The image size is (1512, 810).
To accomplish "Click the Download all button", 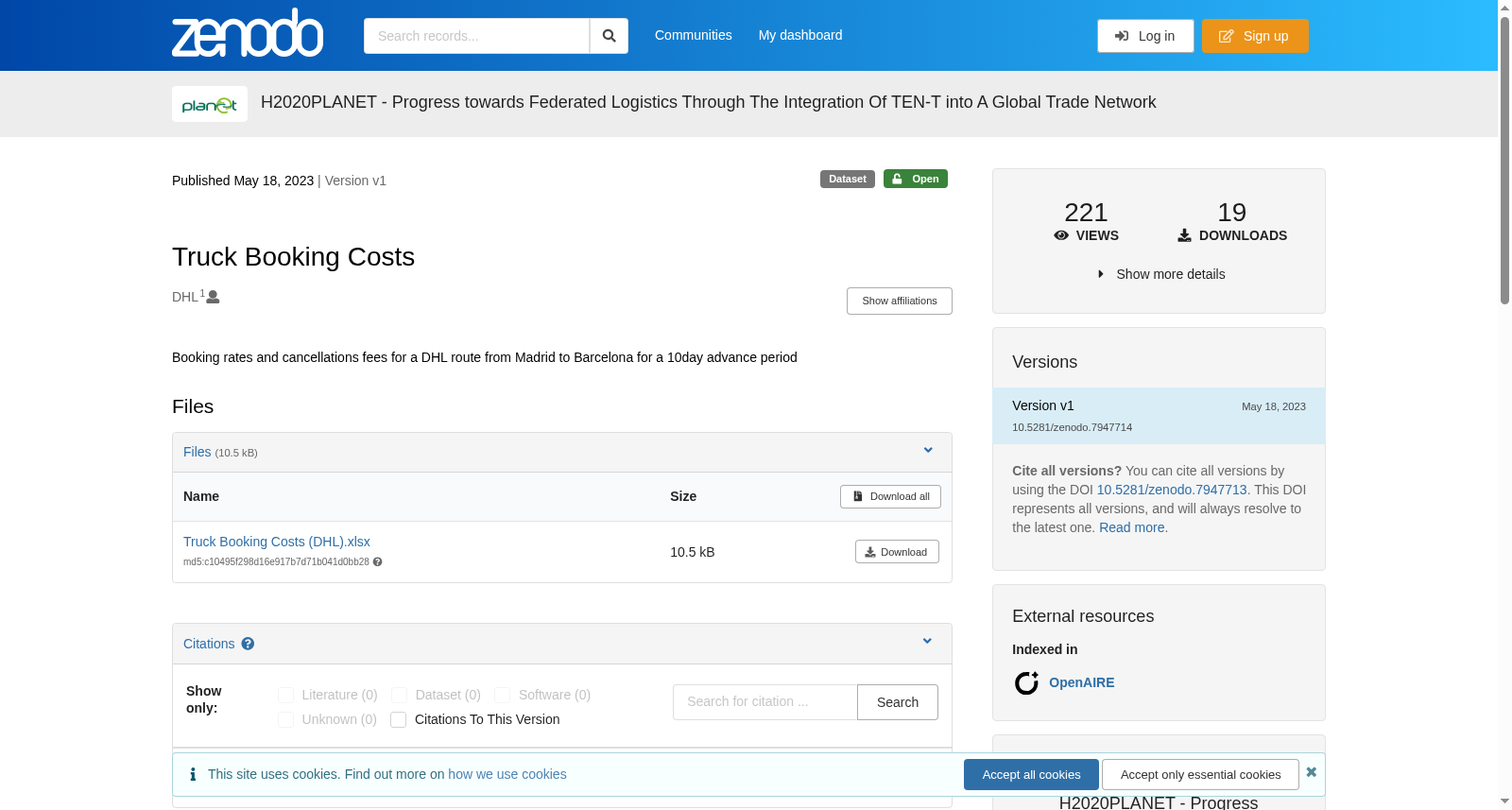I will pyautogui.click(x=890, y=496).
